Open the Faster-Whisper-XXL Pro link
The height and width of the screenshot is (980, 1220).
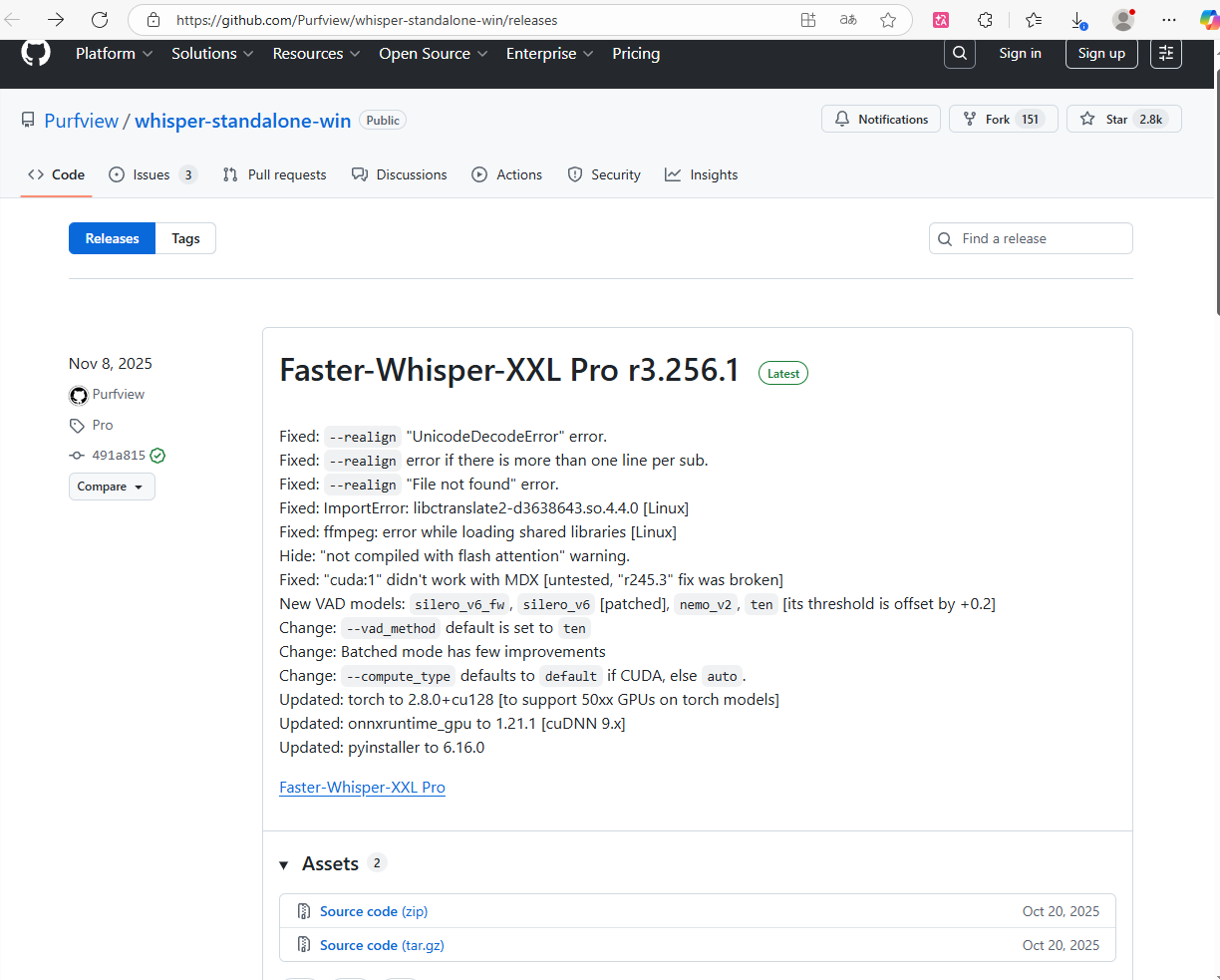coord(362,788)
